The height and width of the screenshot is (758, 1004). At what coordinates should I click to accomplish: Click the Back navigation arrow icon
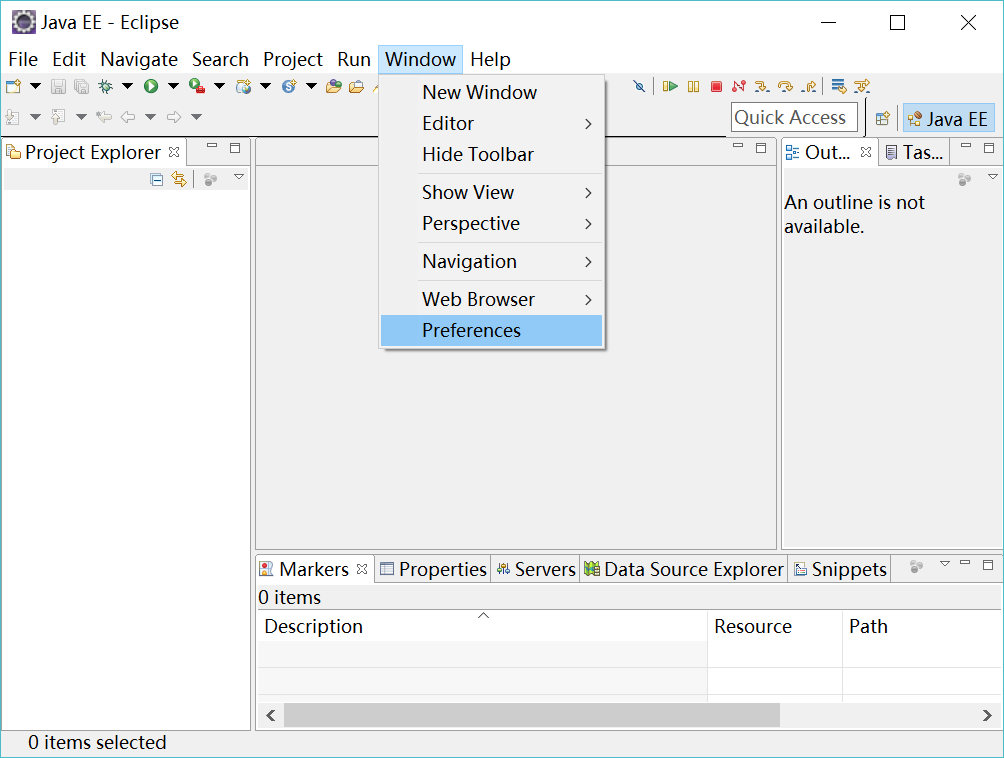click(x=128, y=117)
